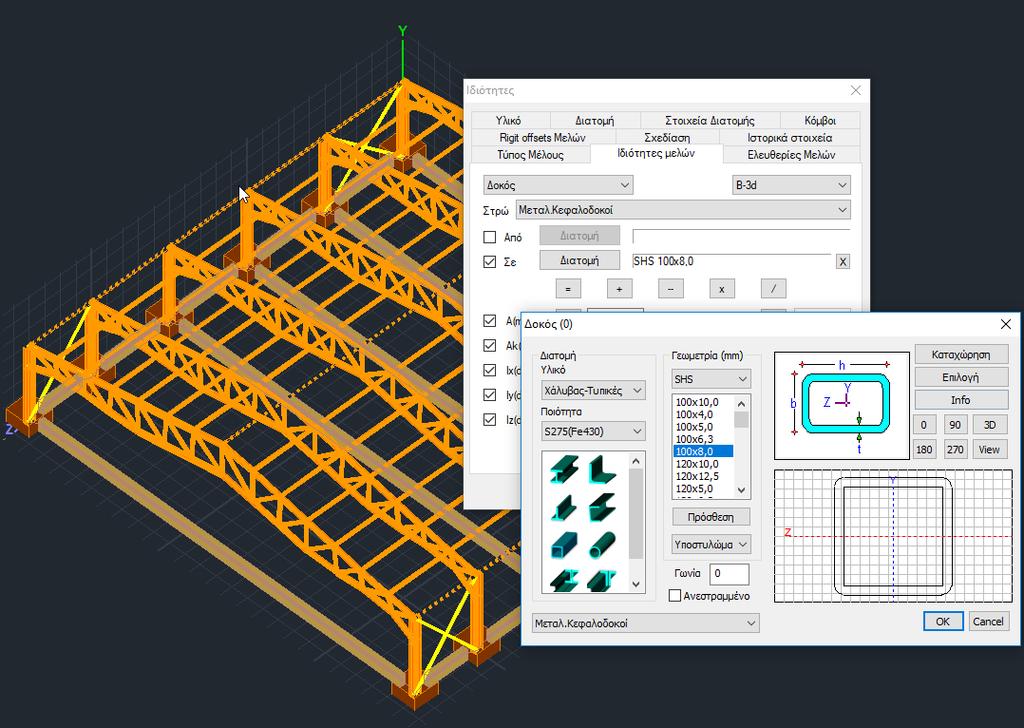Click the minus operator button
The width and height of the screenshot is (1024, 728).
pos(670,289)
